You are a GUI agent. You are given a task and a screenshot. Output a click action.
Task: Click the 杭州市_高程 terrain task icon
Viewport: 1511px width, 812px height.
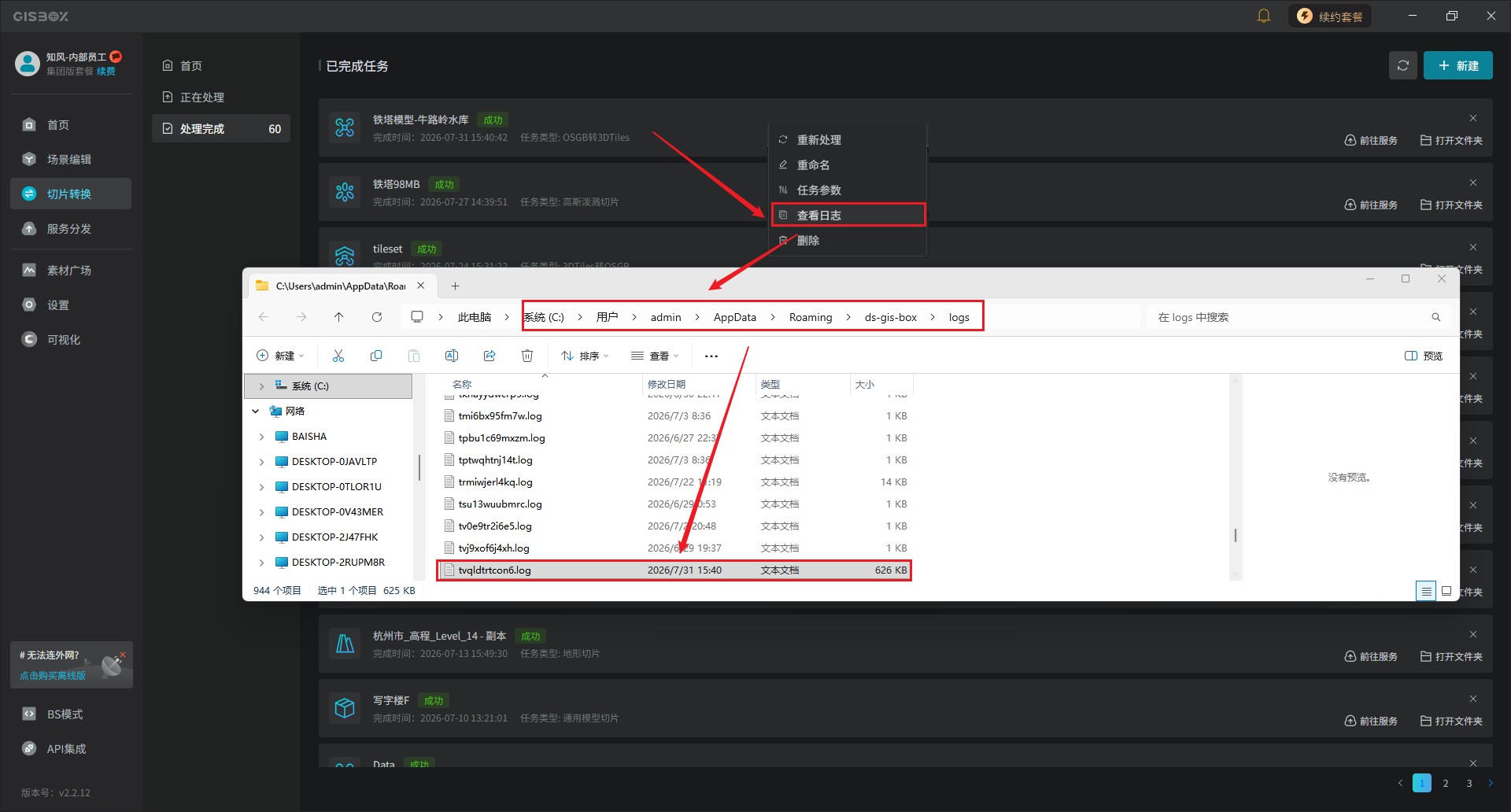345,644
